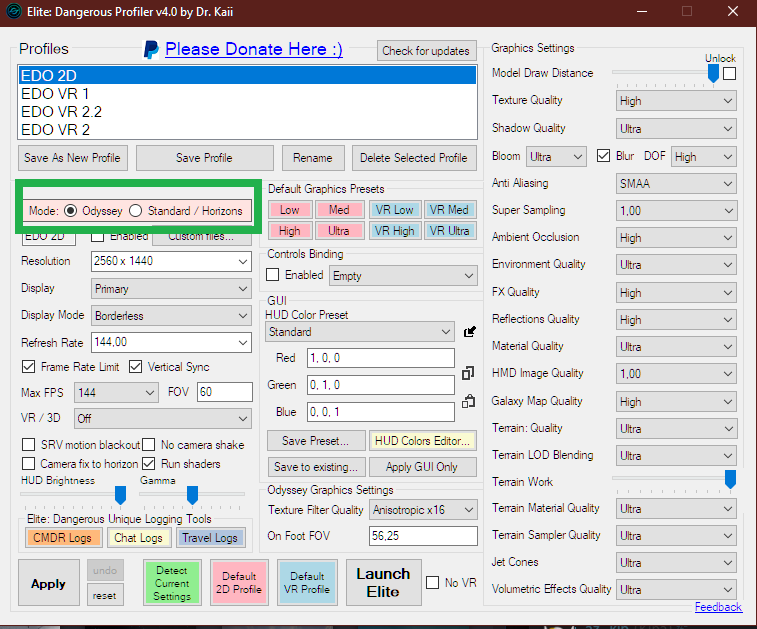Click the Launch Elite button
Image resolution: width=757 pixels, height=629 pixels.
coord(383,583)
